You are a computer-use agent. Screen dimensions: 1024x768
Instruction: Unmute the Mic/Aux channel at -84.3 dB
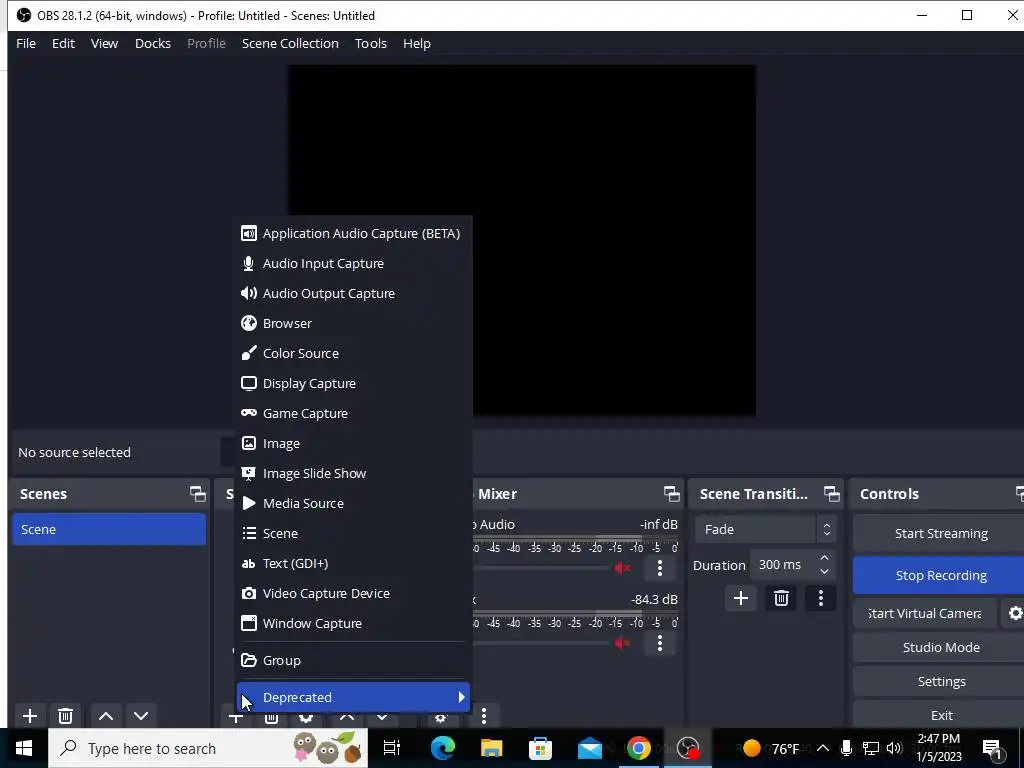(x=622, y=643)
